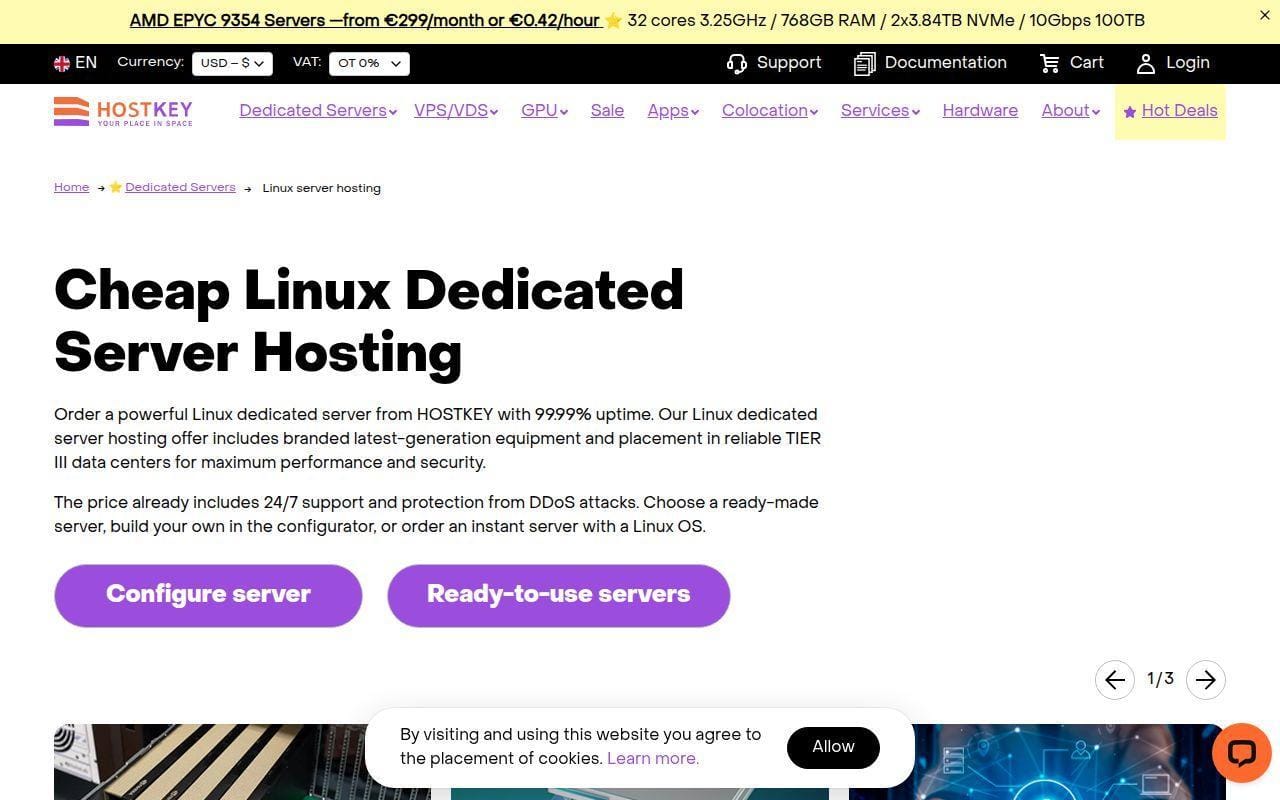
Task: Click the Linux server hosting breadcrumb text
Action: [x=321, y=188]
